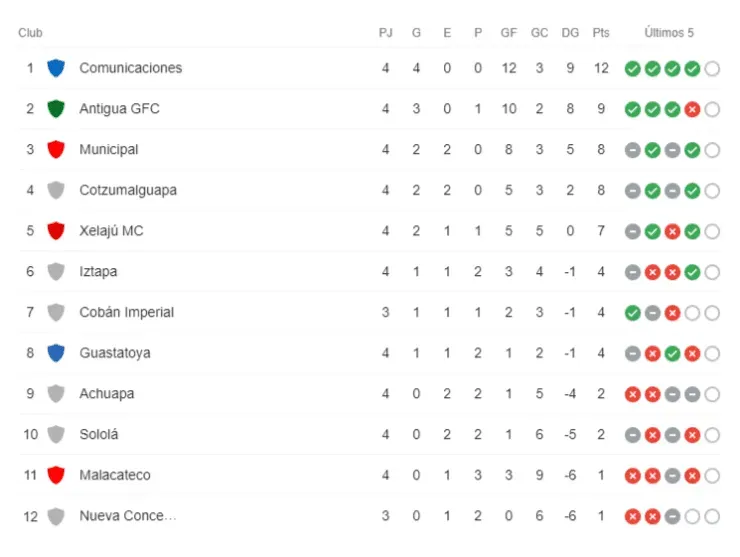Click the Club column header
Screen dimensions: 740x557
(30, 33)
